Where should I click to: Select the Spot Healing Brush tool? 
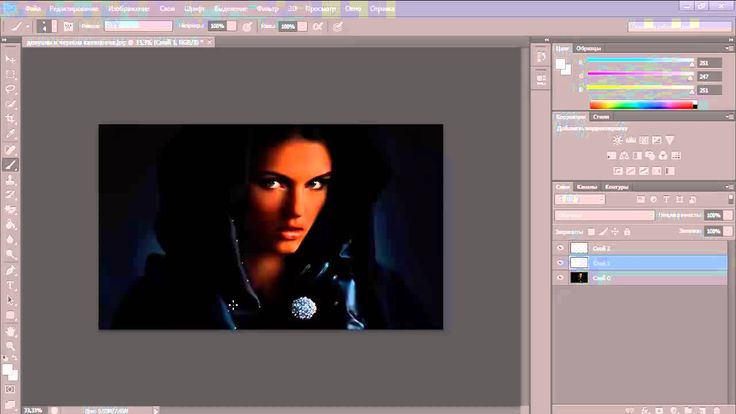(10, 150)
